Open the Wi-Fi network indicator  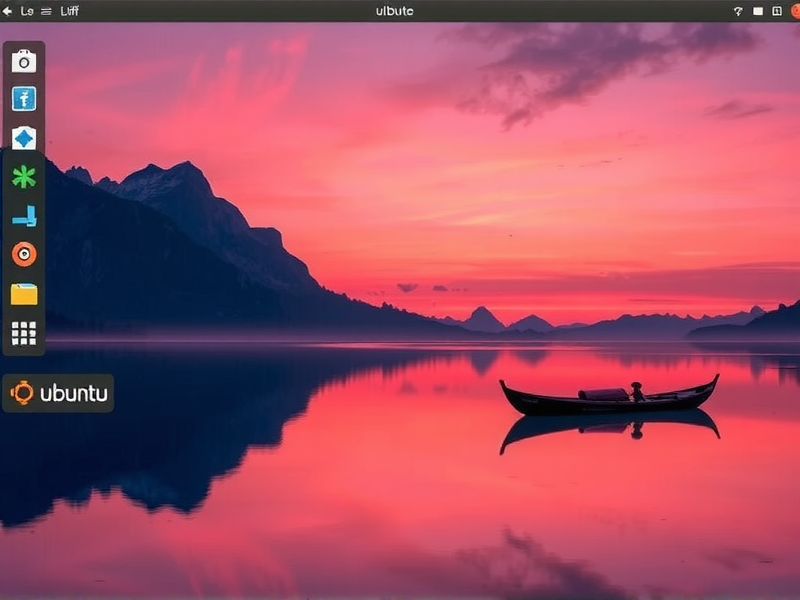pos(739,11)
